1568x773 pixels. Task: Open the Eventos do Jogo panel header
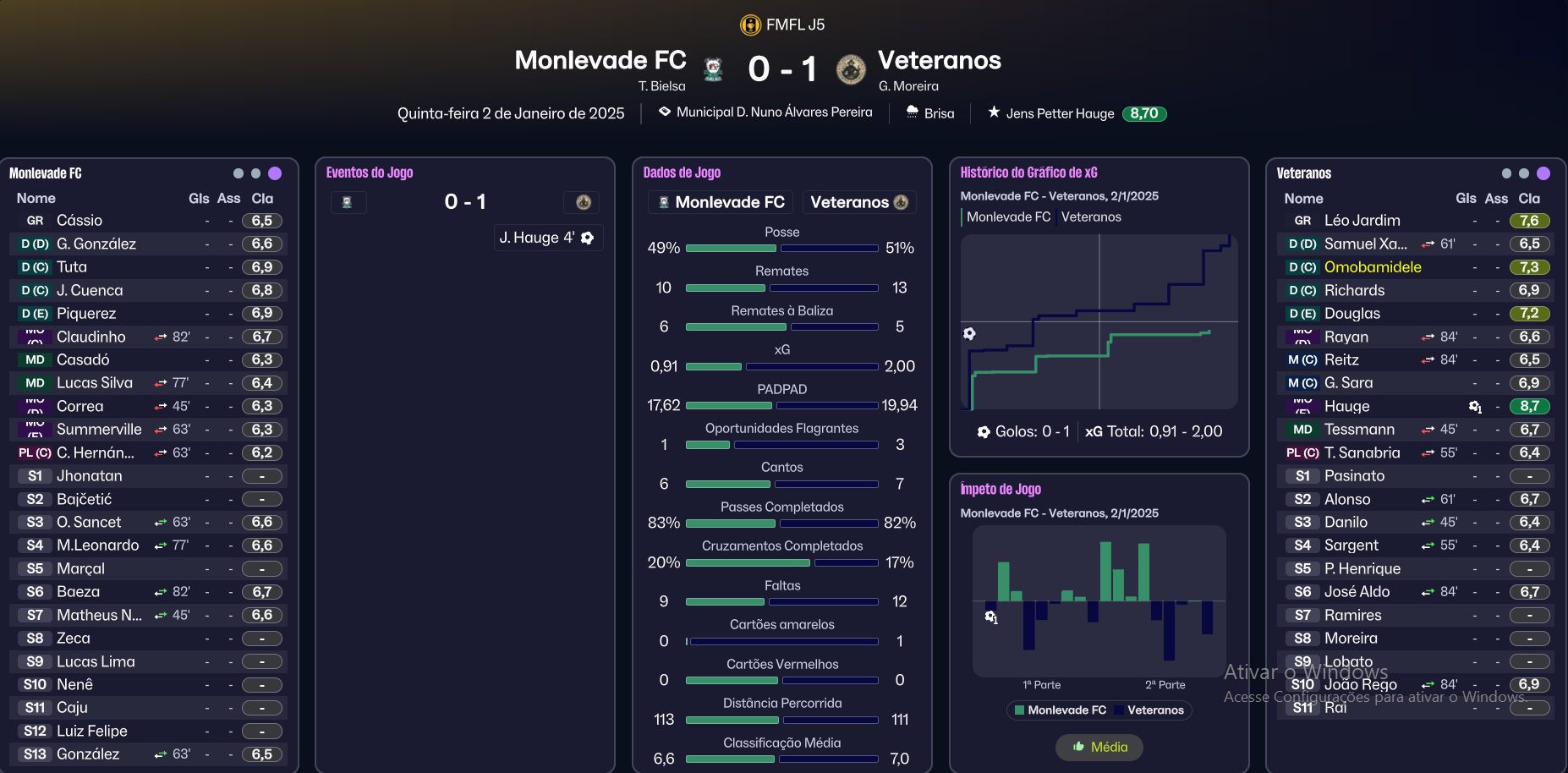[x=370, y=173]
